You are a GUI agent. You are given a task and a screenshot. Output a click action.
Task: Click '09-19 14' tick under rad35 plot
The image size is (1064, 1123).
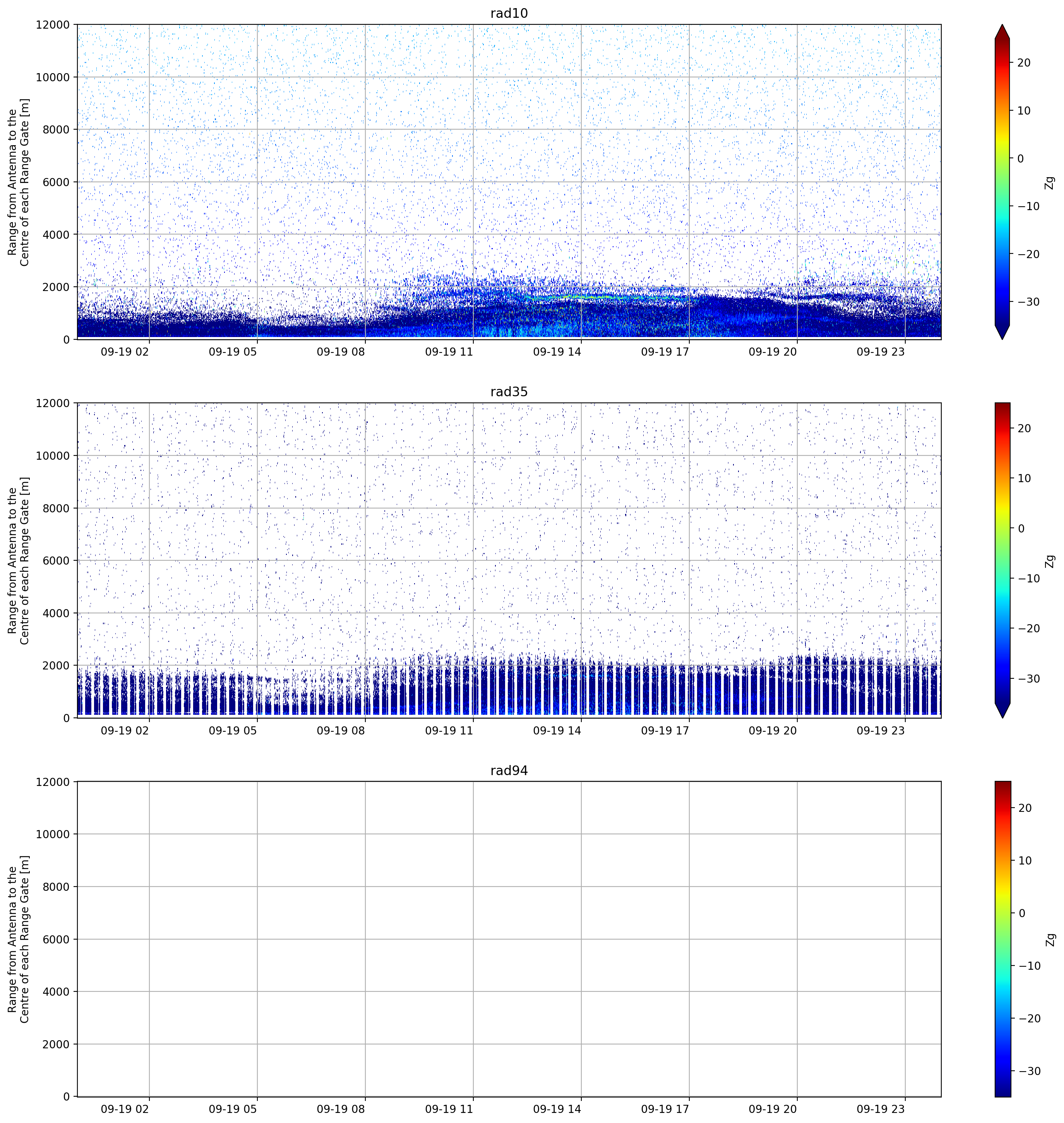pos(557,731)
